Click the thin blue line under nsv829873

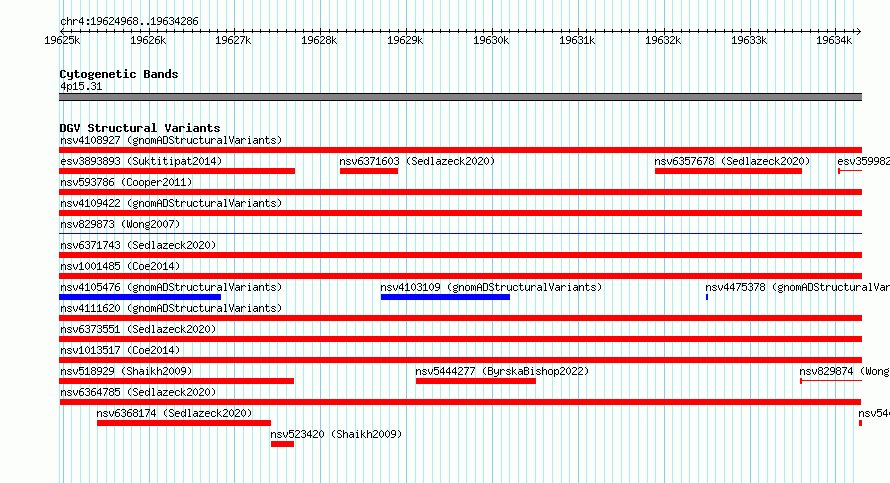click(x=460, y=233)
